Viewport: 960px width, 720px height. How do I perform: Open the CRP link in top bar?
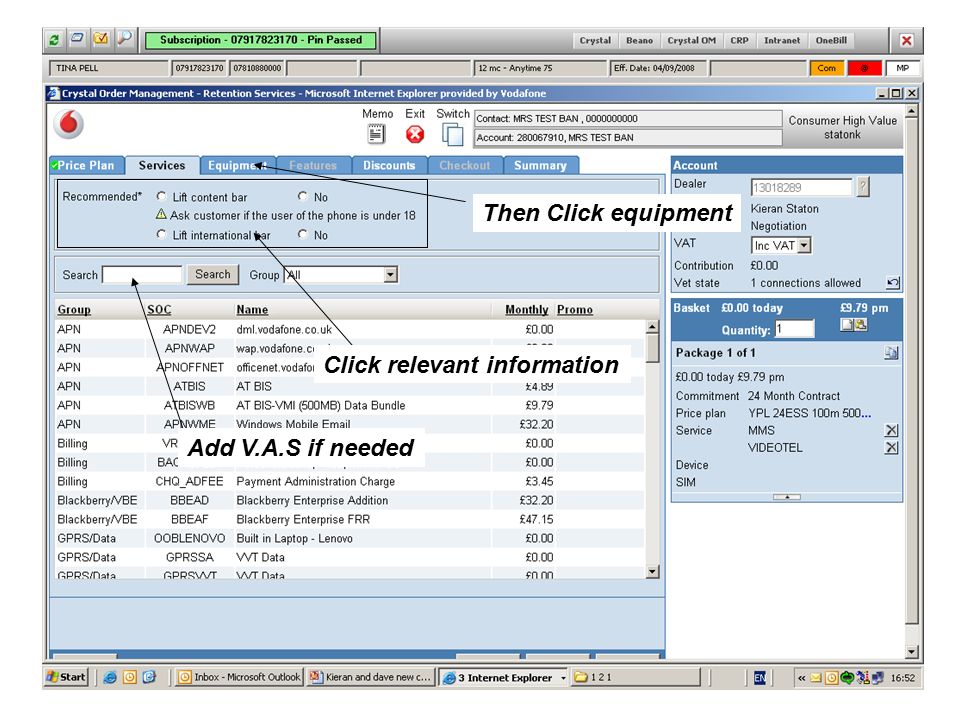point(739,40)
